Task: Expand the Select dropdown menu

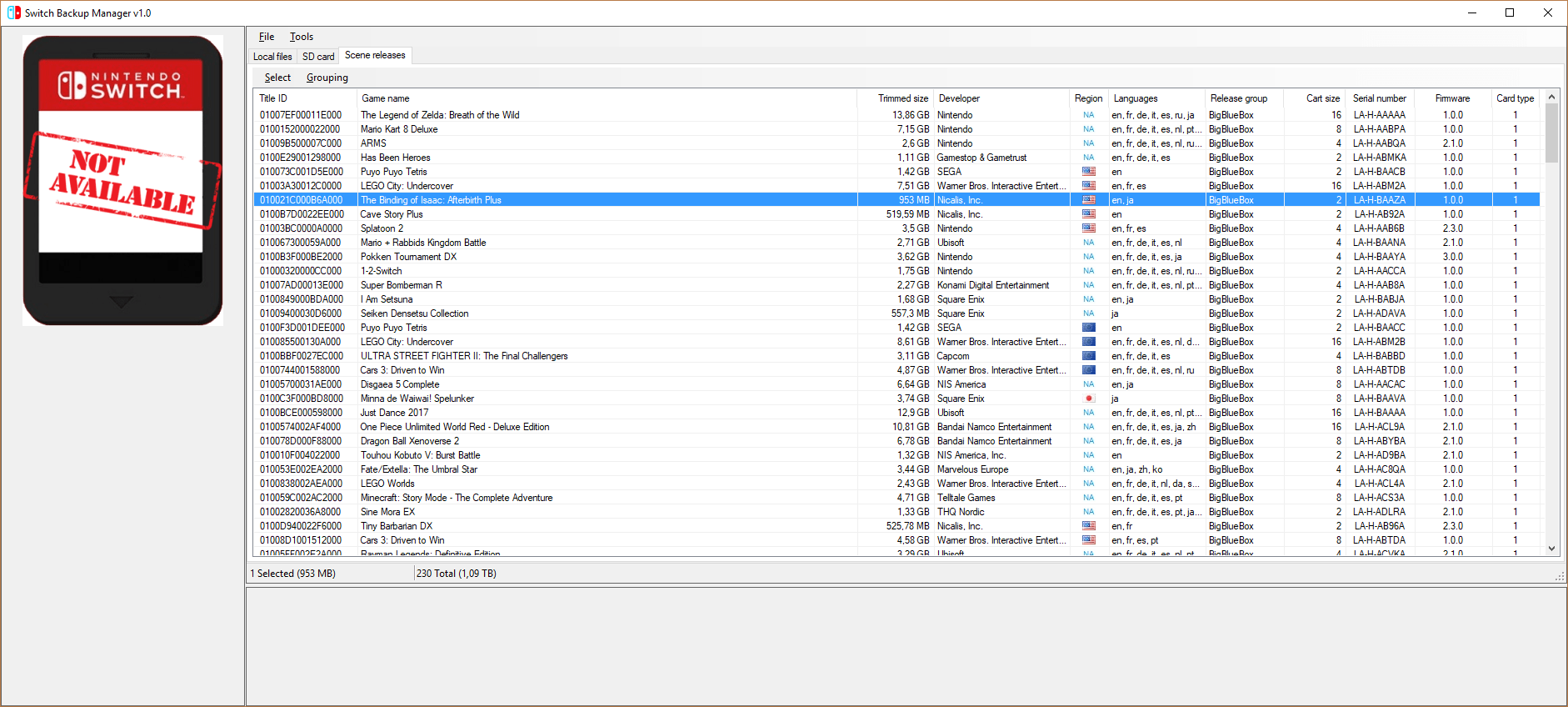Action: pyautogui.click(x=277, y=78)
